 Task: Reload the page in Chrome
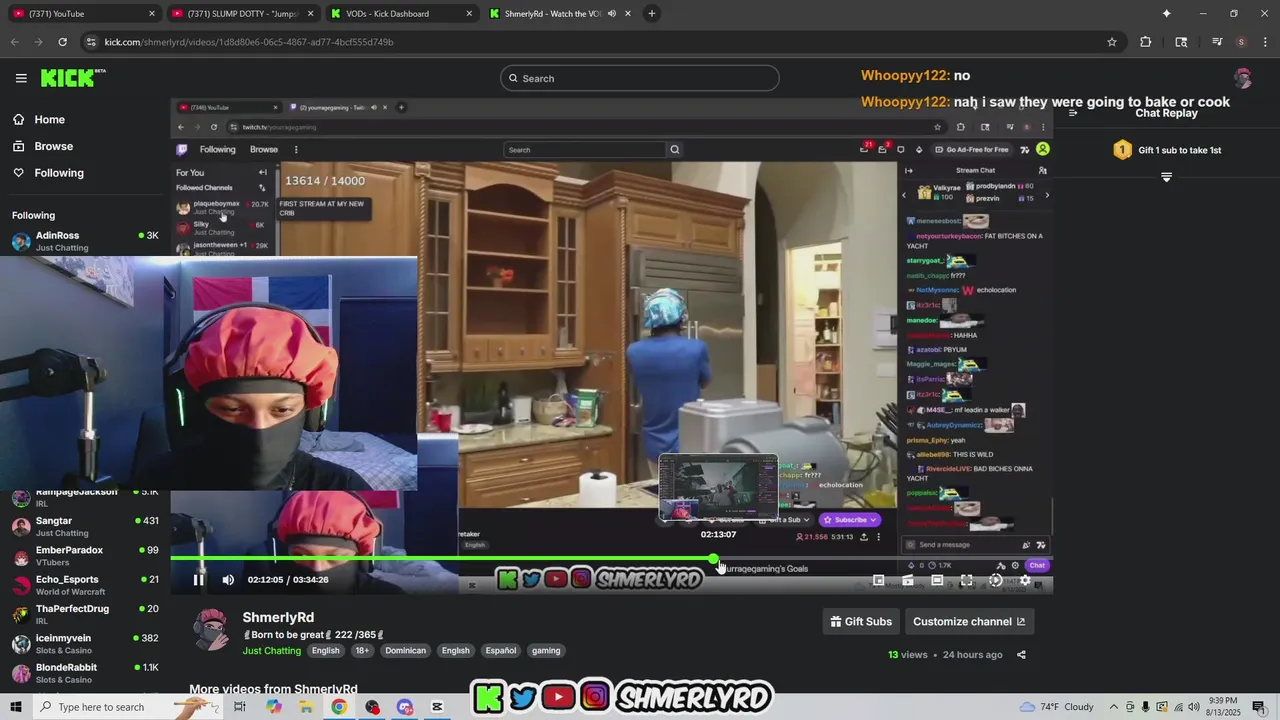coord(62,42)
